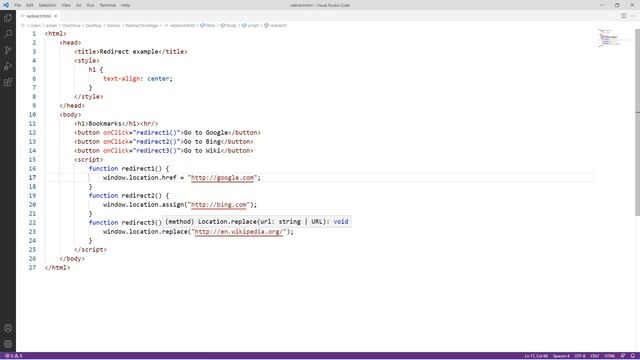Select the redirect.html editor tab

point(39,16)
